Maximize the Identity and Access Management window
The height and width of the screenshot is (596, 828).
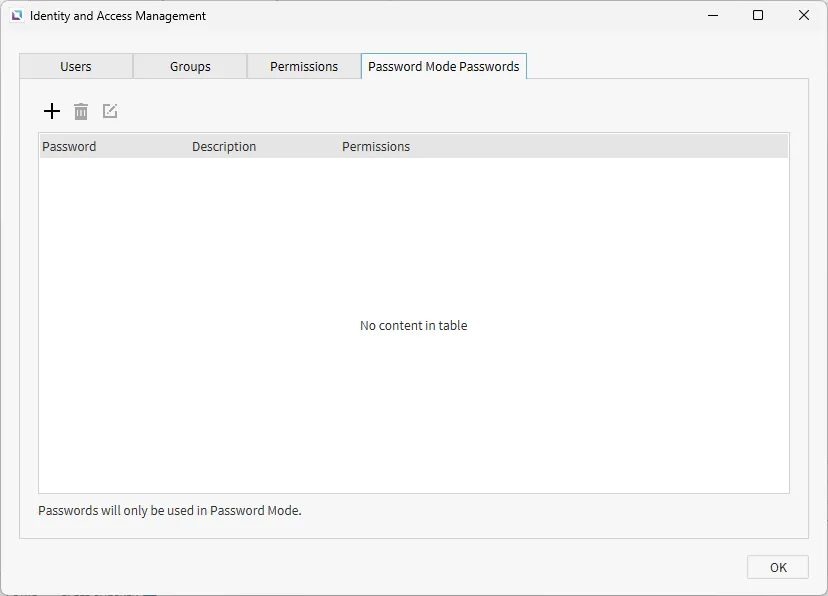(758, 16)
